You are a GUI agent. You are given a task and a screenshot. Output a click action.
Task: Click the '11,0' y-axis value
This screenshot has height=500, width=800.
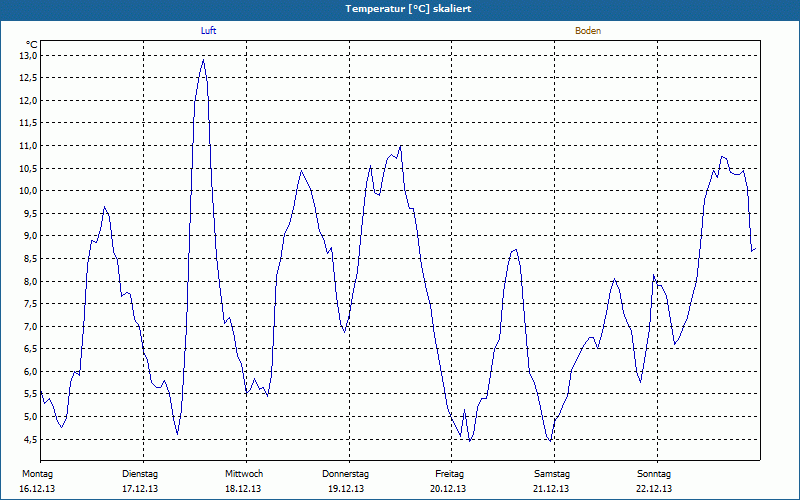pyautogui.click(x=29, y=146)
